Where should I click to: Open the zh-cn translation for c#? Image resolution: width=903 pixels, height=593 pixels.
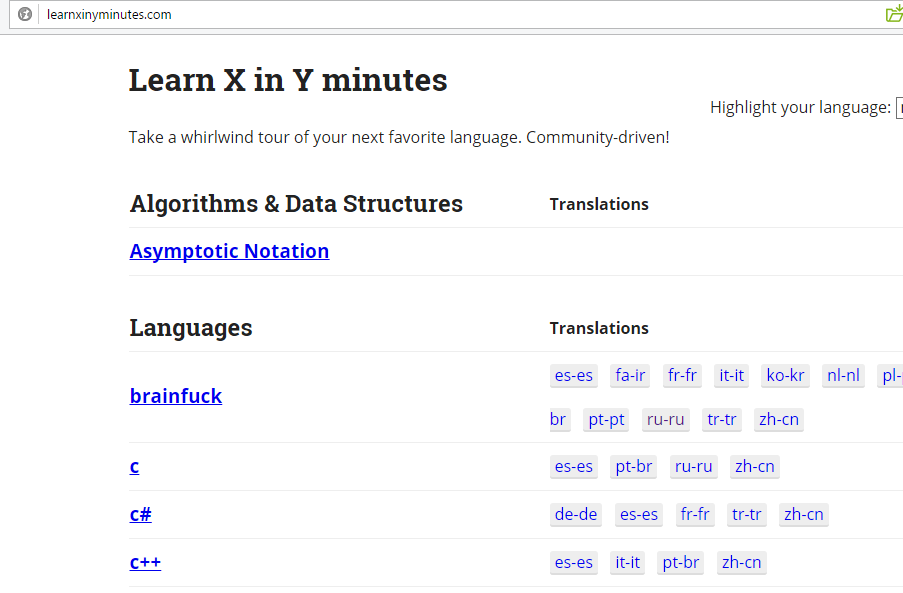coord(803,514)
